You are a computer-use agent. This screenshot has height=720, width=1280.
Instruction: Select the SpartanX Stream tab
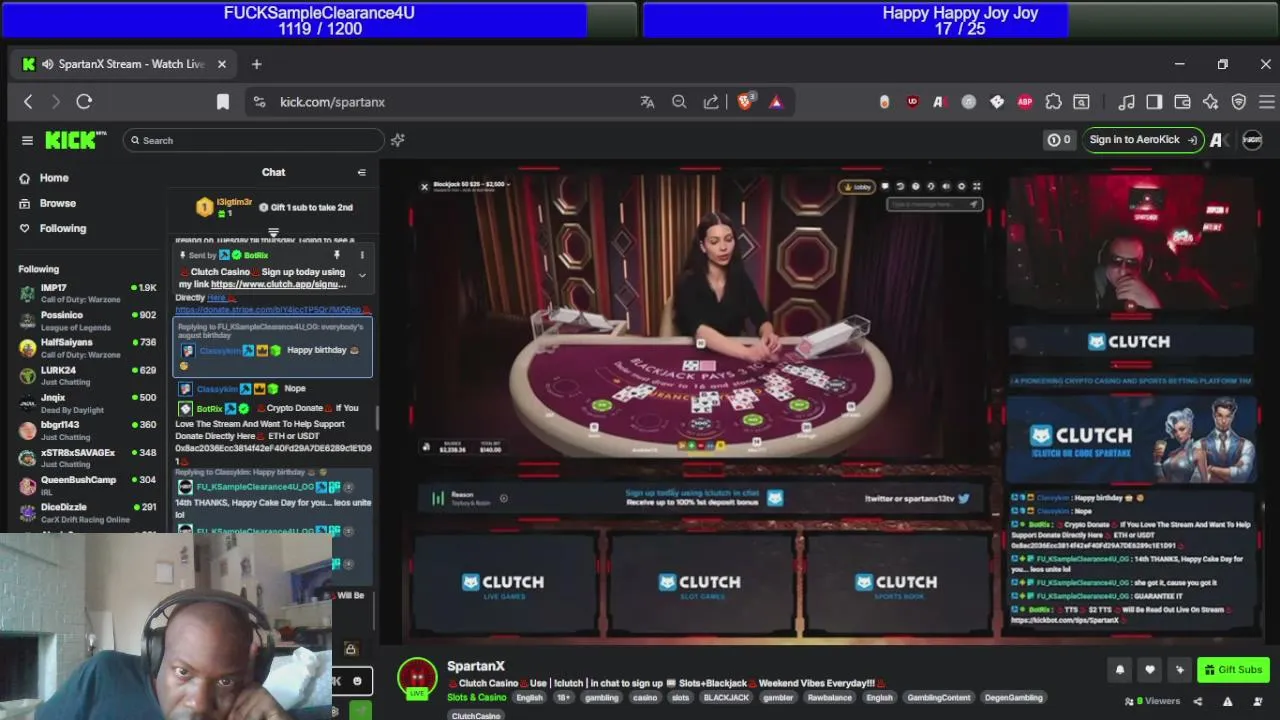point(124,64)
